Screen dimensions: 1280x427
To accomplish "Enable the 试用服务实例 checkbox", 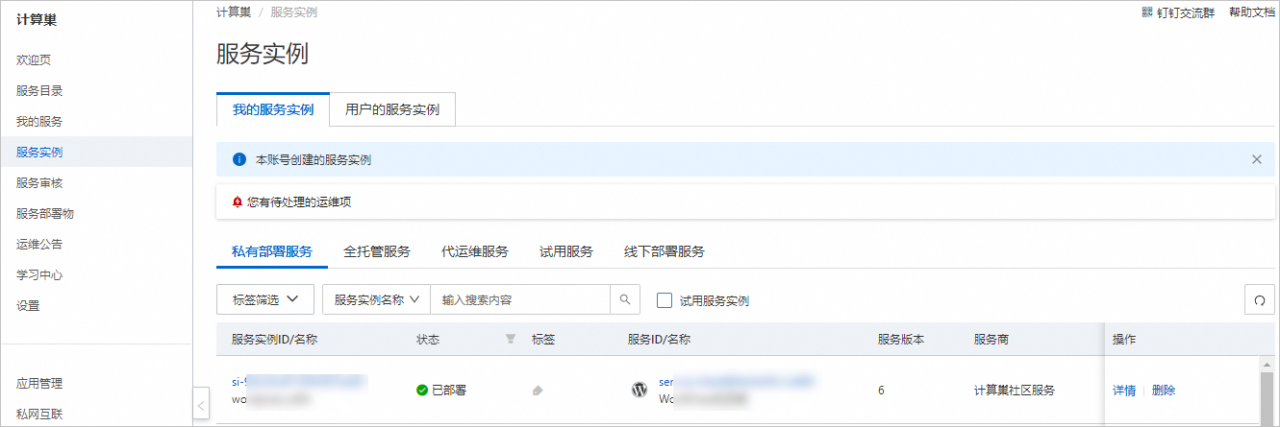I will click(x=663, y=300).
